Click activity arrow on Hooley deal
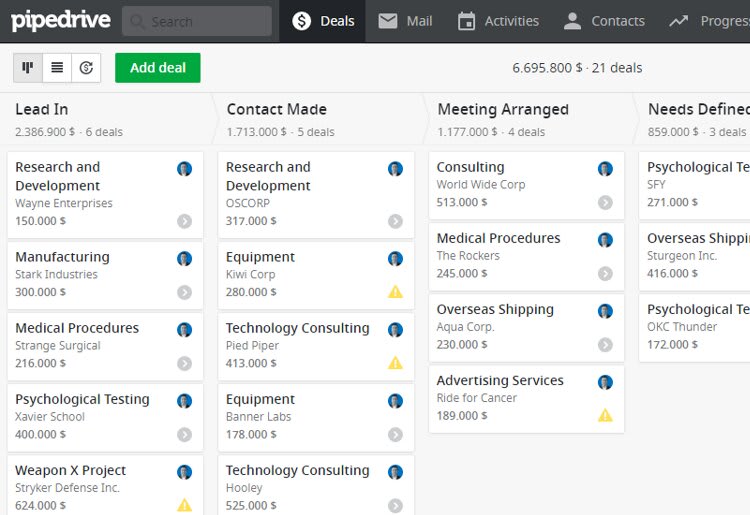 (395, 505)
